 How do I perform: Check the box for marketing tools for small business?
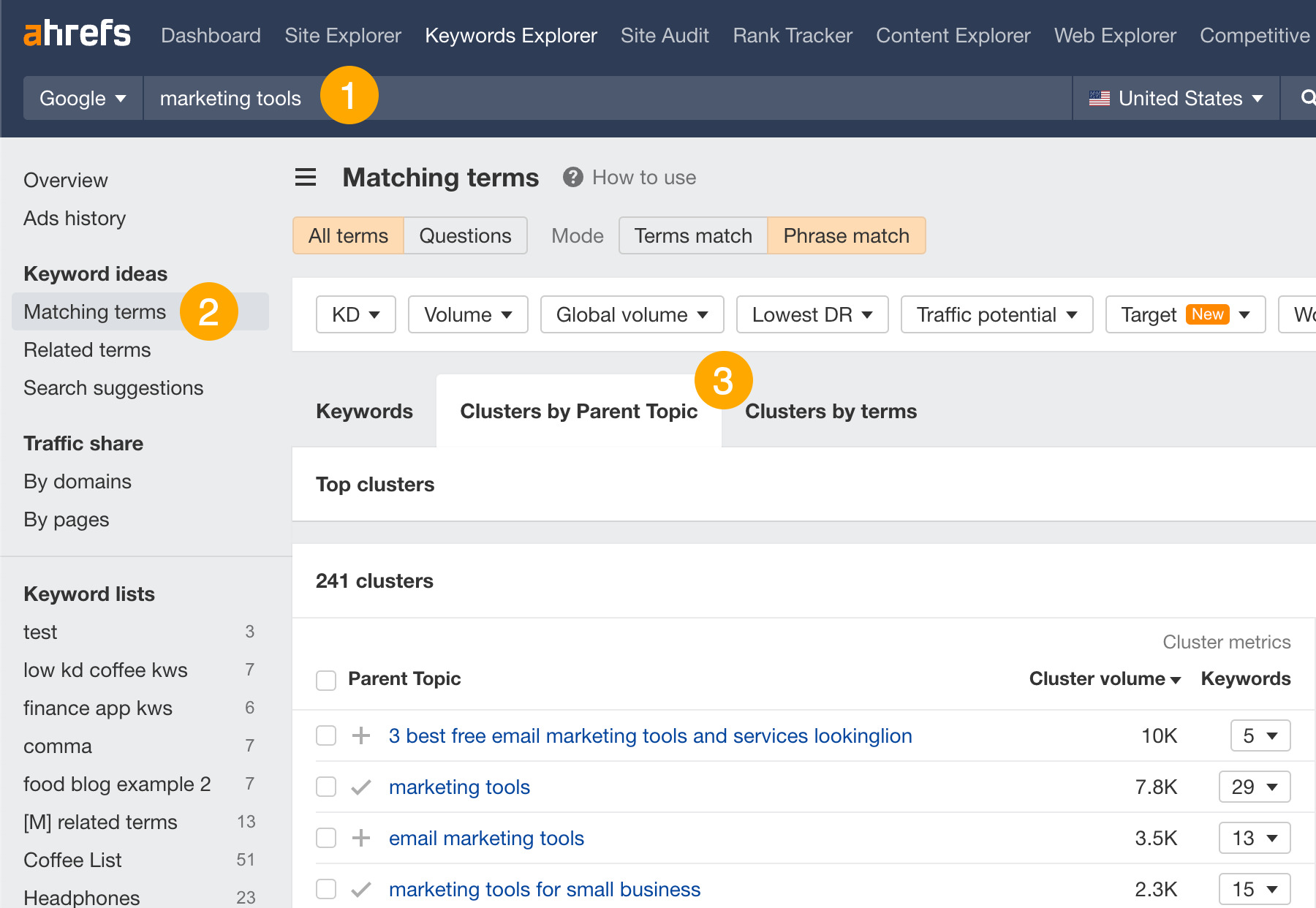point(326,889)
